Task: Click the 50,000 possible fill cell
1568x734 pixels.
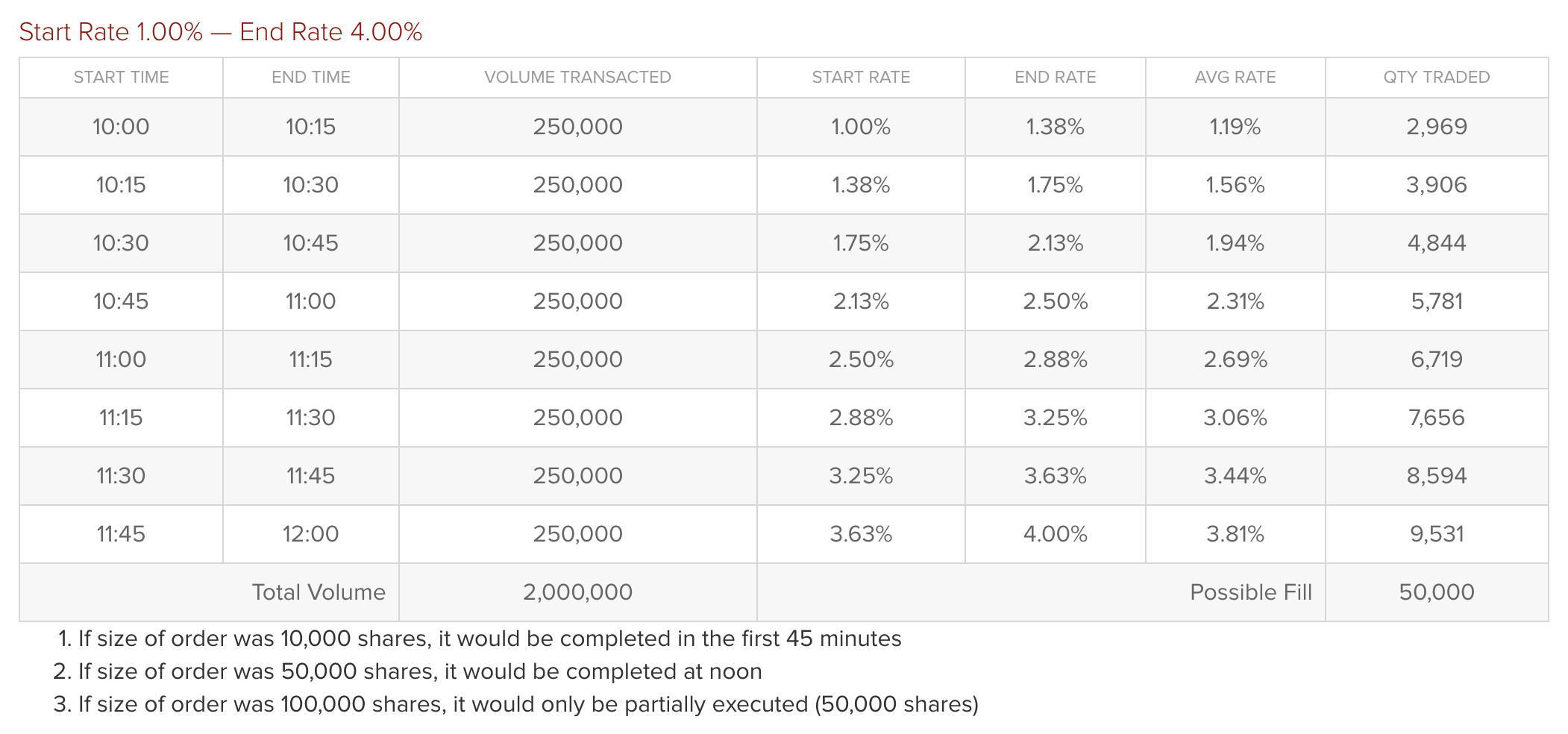Action: pos(1436,592)
